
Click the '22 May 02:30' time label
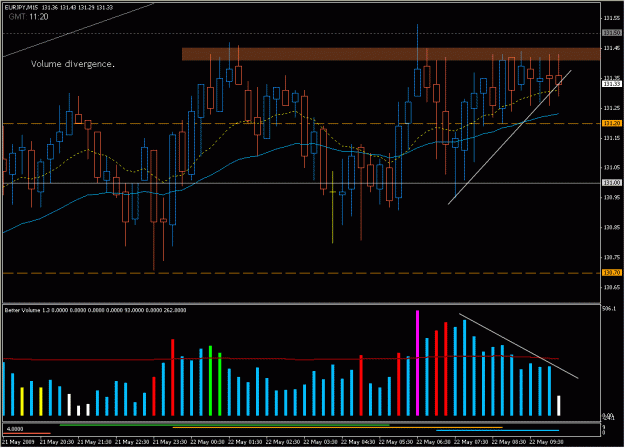point(283,442)
